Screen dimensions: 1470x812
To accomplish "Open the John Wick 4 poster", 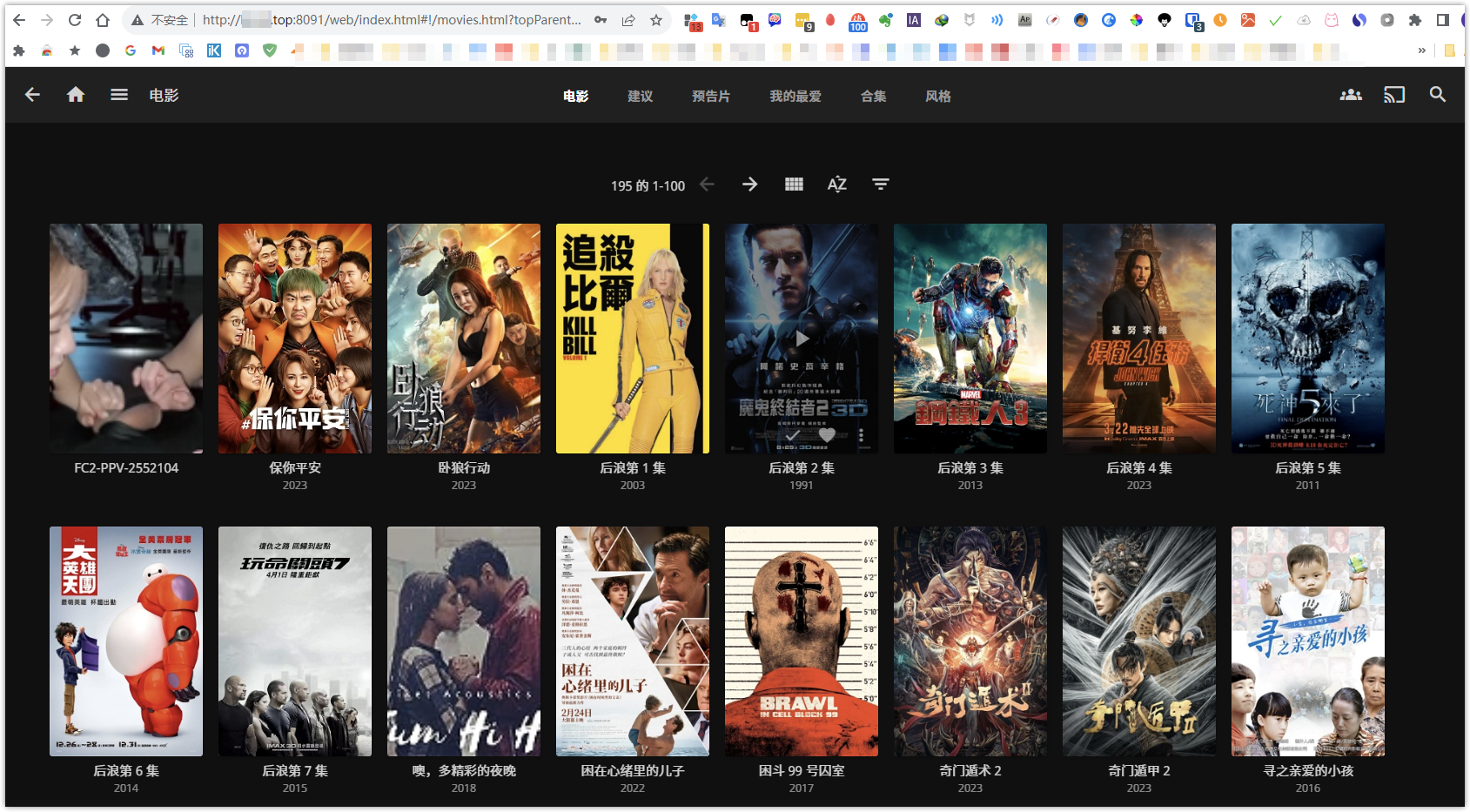I will 1139,339.
